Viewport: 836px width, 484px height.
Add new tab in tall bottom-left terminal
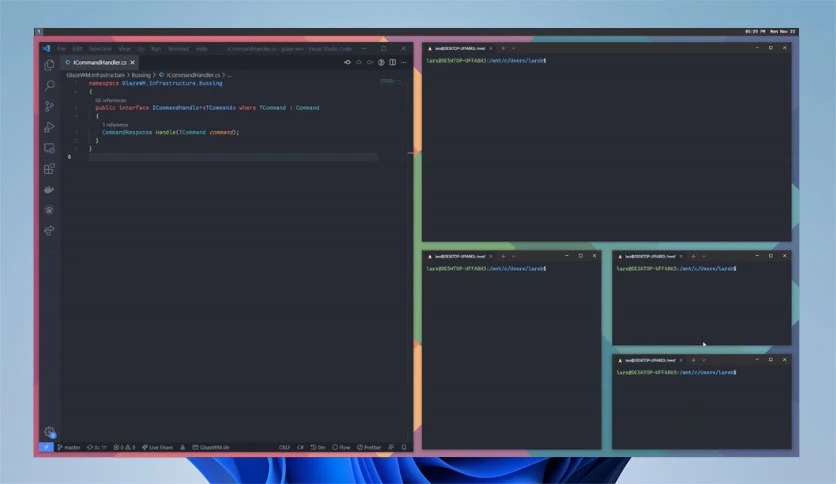(503, 256)
